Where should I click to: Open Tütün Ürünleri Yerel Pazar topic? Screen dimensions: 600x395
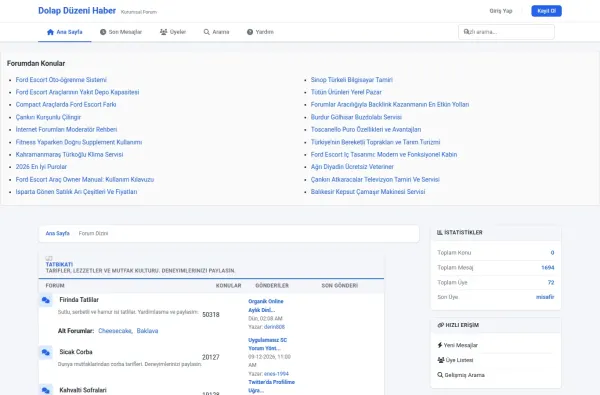click(346, 92)
